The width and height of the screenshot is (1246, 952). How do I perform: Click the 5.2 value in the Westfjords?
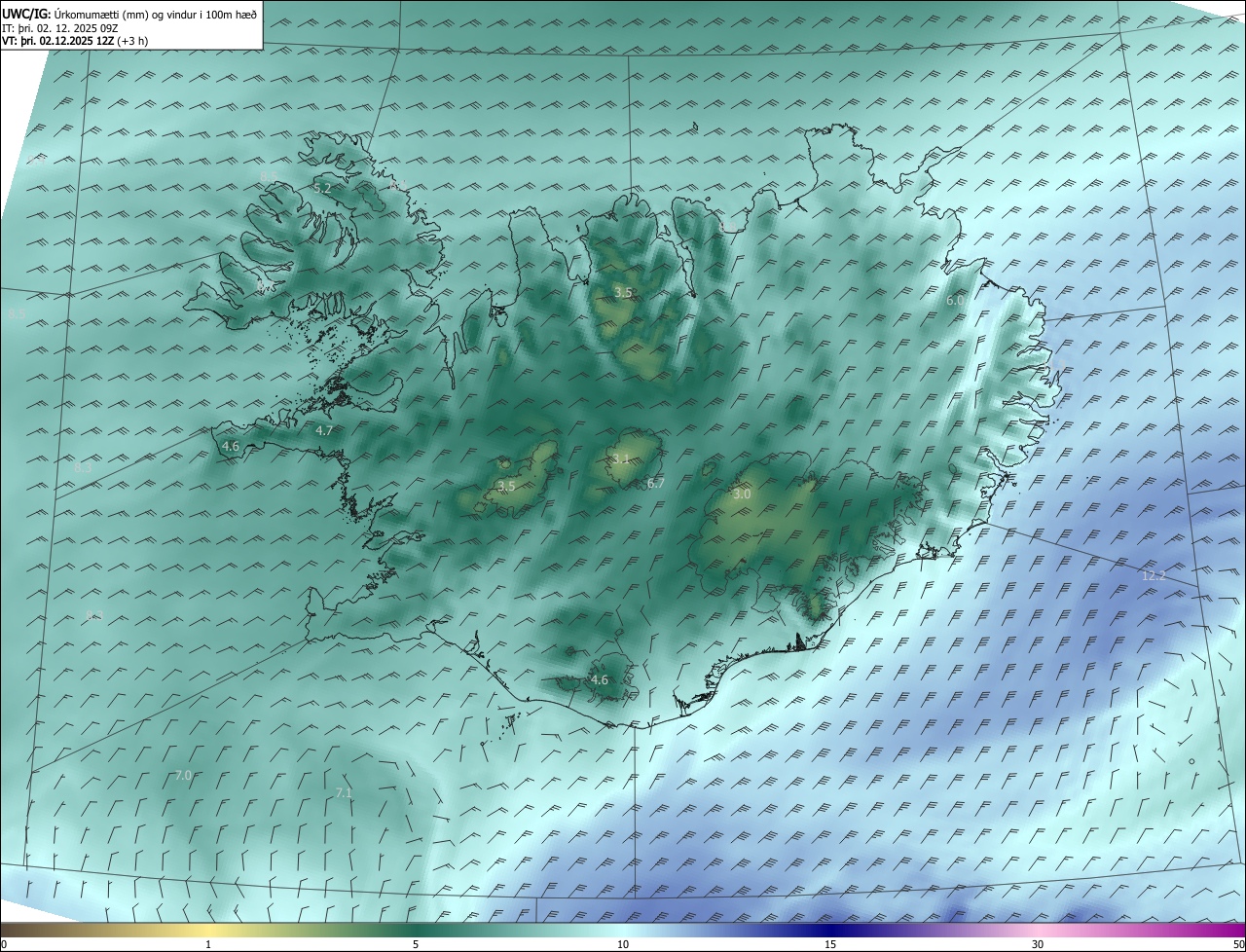coord(323,187)
